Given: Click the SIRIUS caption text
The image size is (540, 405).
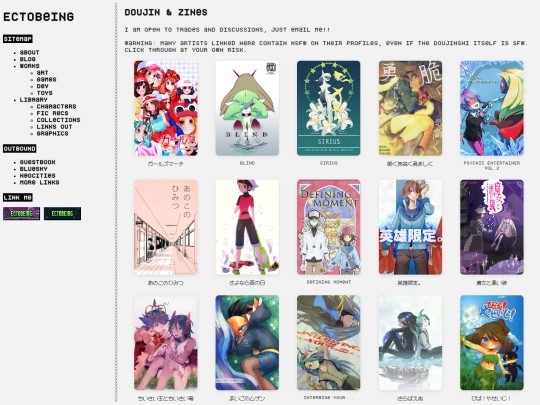Looking at the screenshot, I should click(x=329, y=163).
